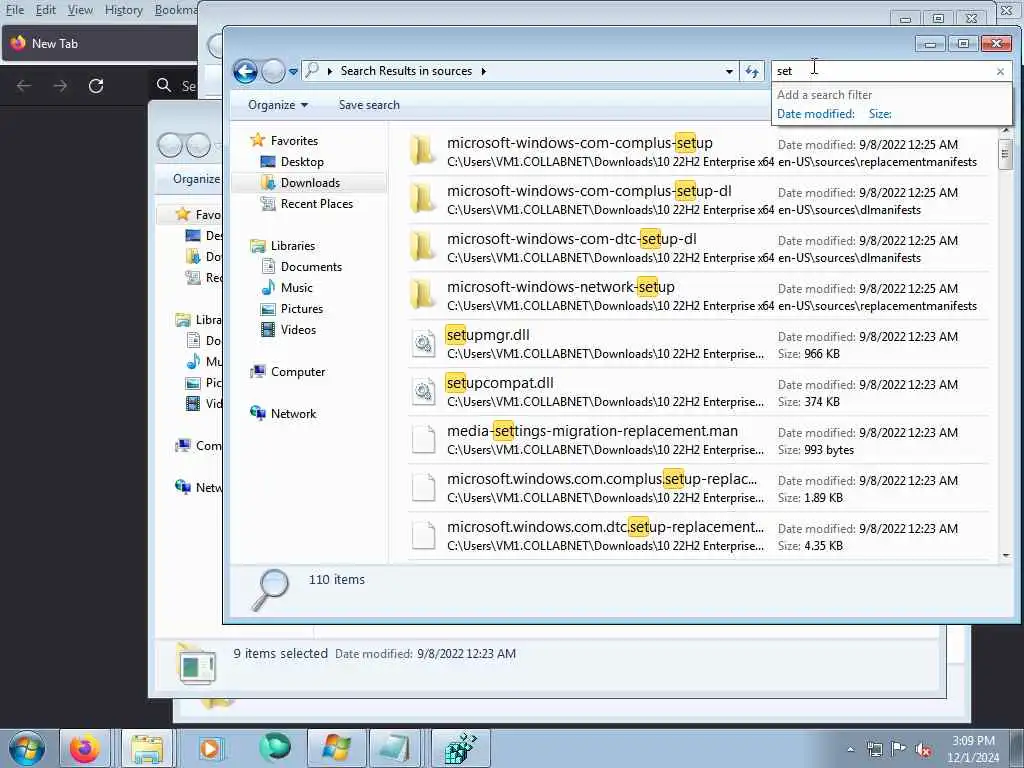Screen dimensions: 1024x768
Task: Select media-settings-migration-replacement.man result
Action: point(697,440)
